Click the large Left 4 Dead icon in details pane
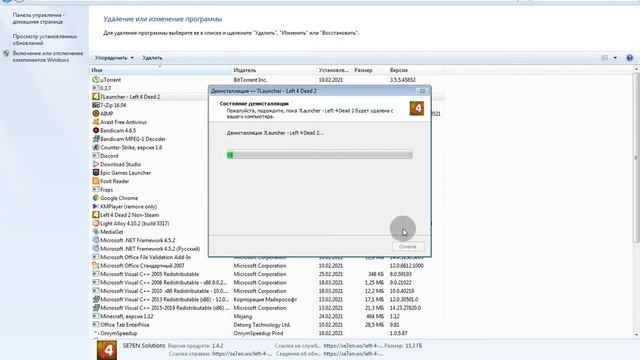This screenshot has width=640, height=360. coord(107,350)
